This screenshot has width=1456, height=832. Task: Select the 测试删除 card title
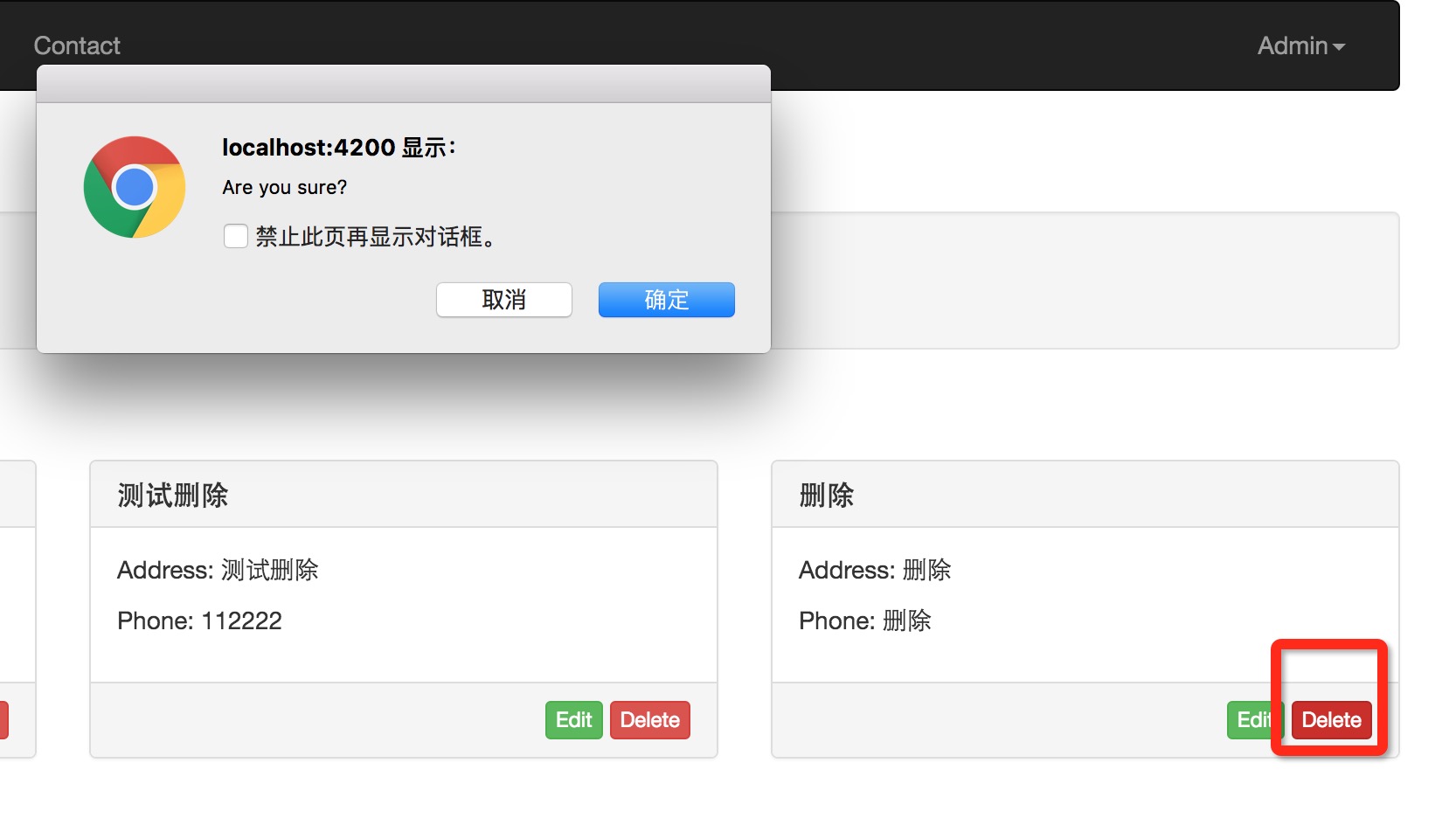click(x=173, y=496)
